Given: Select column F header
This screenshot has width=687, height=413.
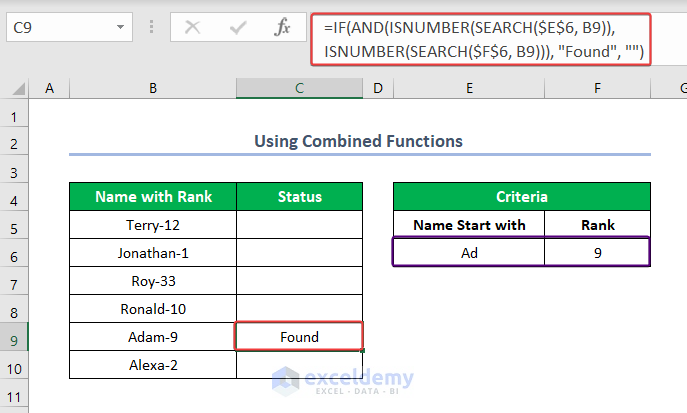Looking at the screenshot, I should [598, 88].
